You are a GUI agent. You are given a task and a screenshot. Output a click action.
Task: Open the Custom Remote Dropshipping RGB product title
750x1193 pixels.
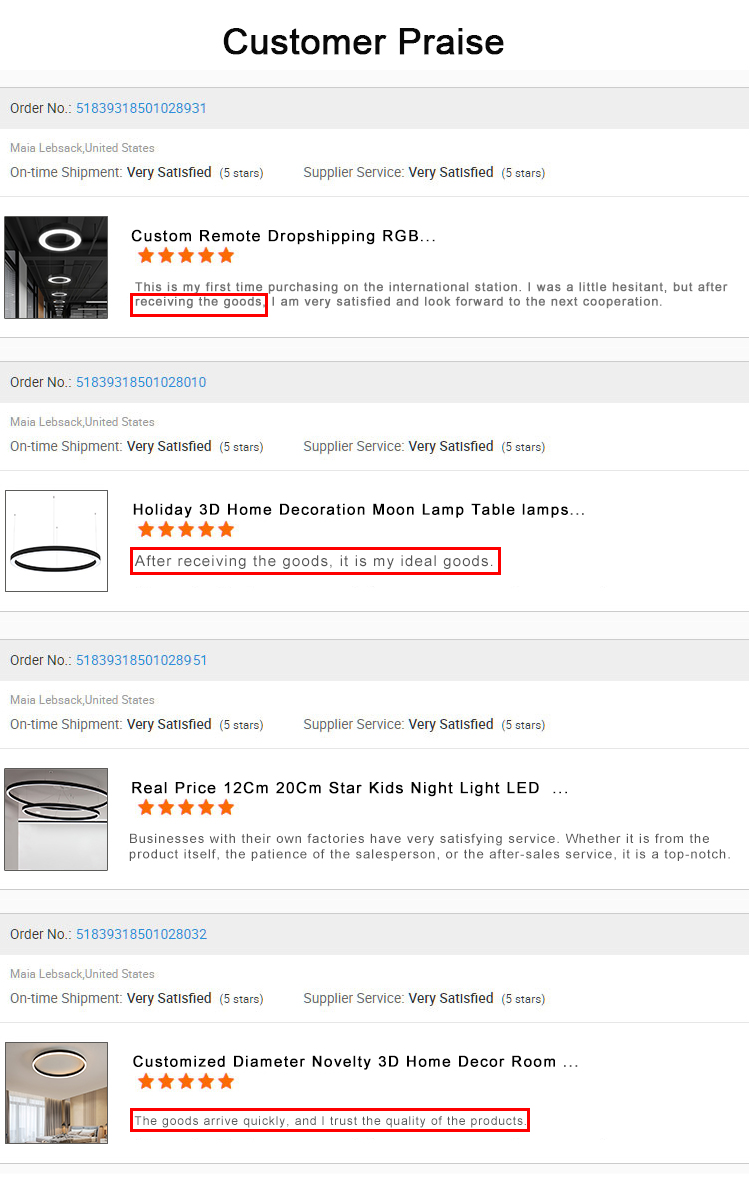pyautogui.click(x=284, y=236)
